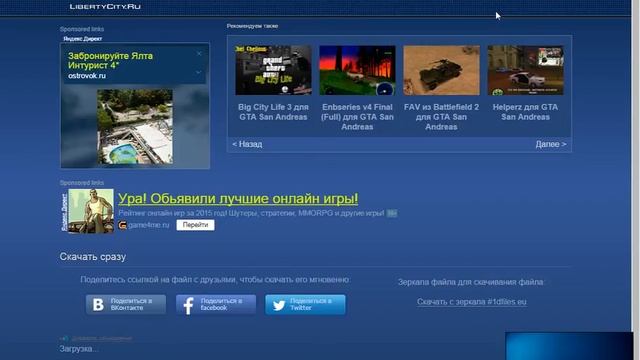Share via the ВКонтакте button
The image size is (640, 360).
coord(126,304)
